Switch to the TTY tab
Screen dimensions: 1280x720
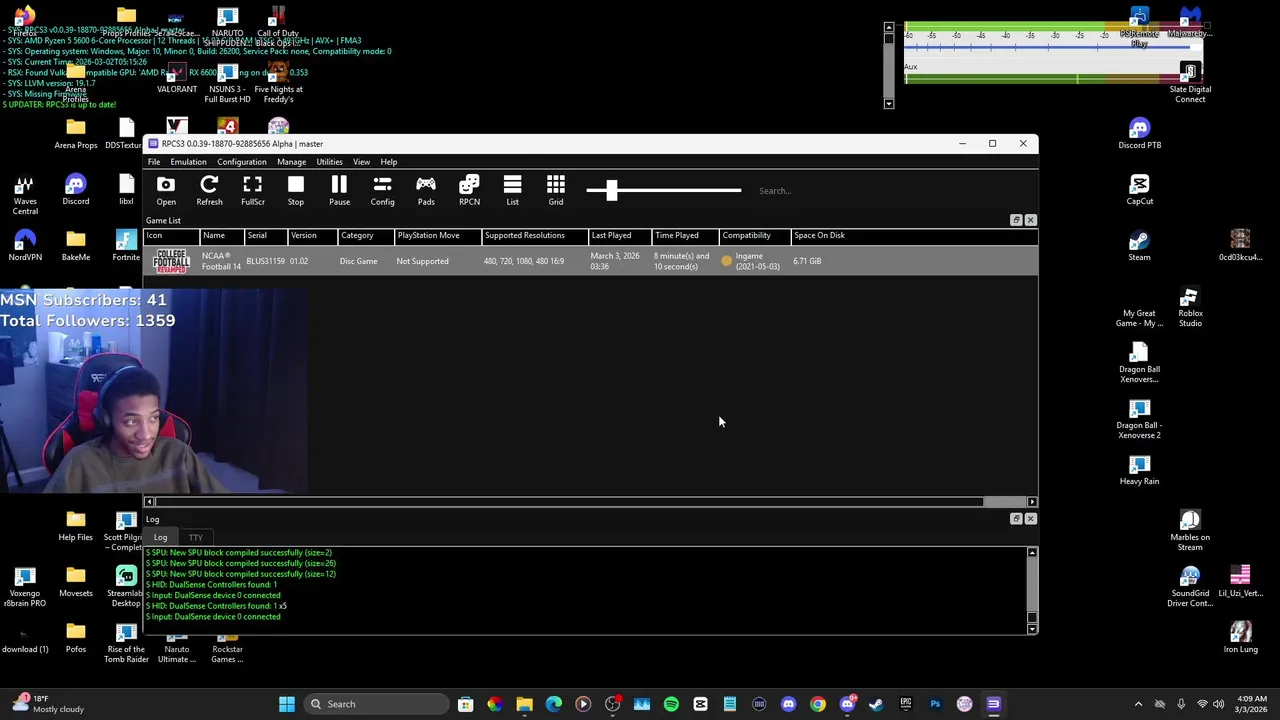tap(196, 538)
